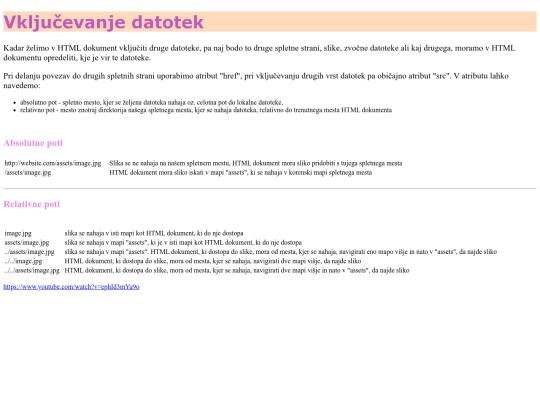Click the 'relativno pot' bullet list item
Viewport: 540px width, 405px height.
[x=206, y=110]
